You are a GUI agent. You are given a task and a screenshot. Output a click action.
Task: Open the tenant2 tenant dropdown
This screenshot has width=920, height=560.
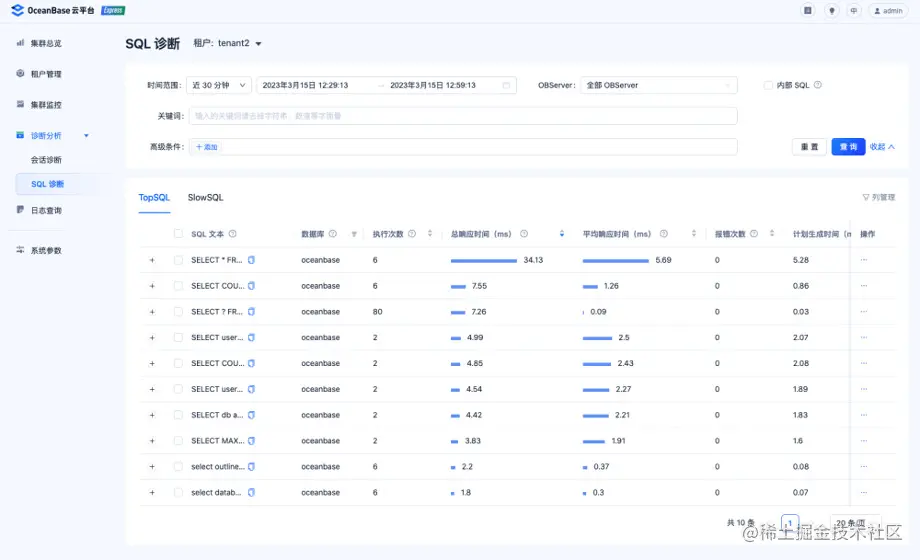coord(239,43)
